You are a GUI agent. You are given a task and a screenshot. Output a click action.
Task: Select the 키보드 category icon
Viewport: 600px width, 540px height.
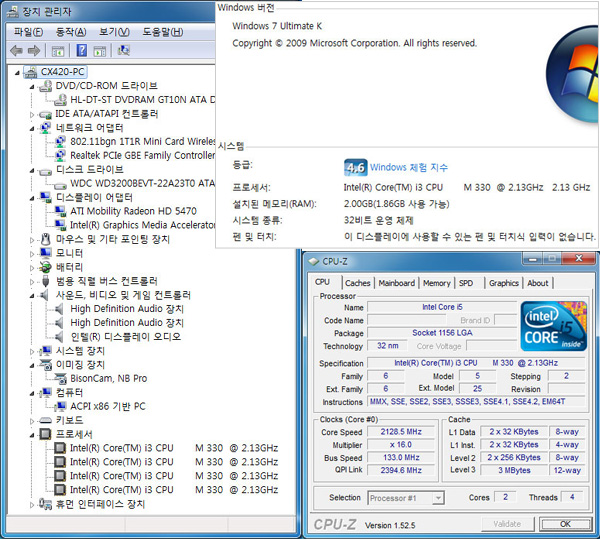coord(46,420)
